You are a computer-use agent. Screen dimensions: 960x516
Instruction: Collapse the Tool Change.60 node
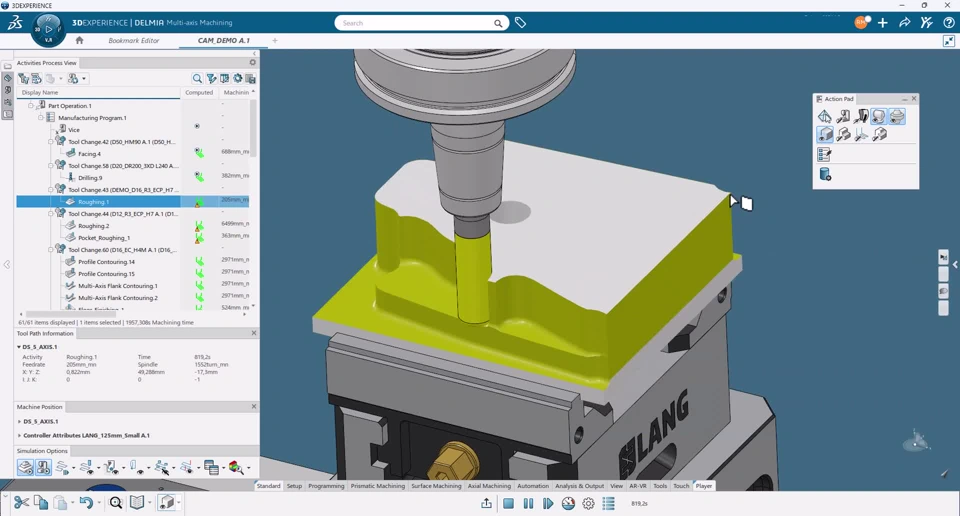point(51,250)
